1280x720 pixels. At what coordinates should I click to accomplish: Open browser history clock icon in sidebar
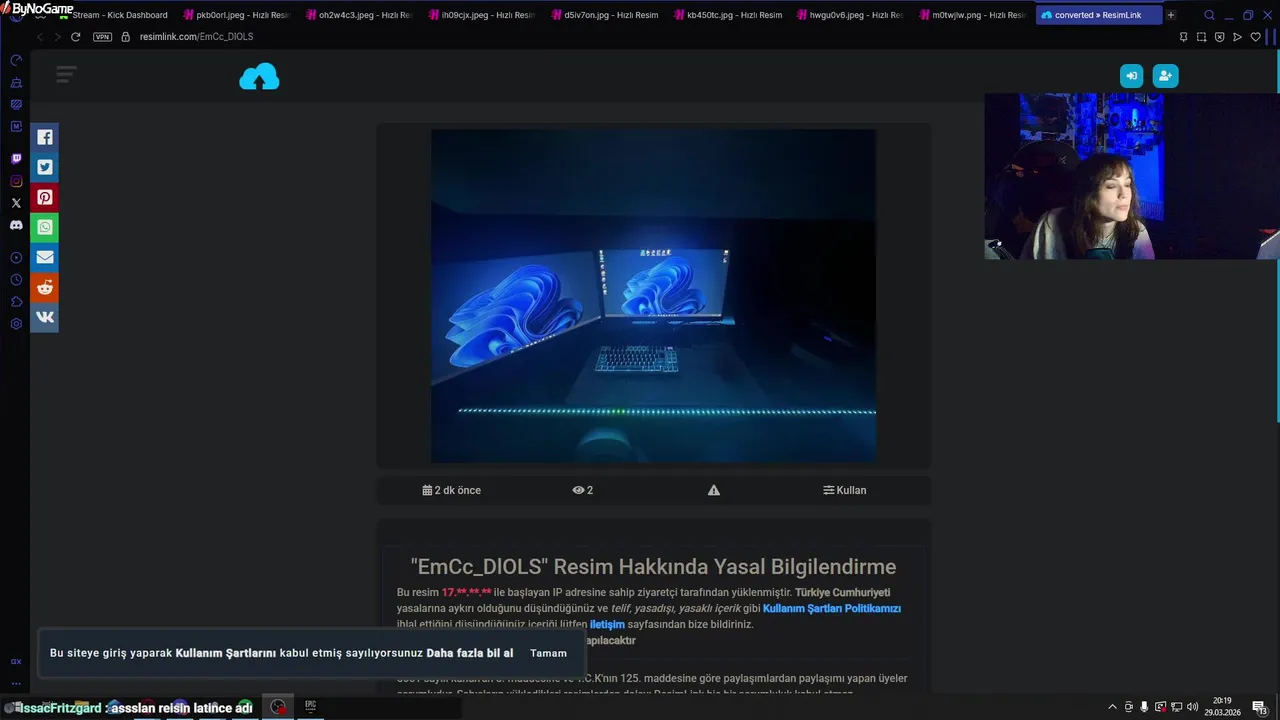pyautogui.click(x=16, y=280)
